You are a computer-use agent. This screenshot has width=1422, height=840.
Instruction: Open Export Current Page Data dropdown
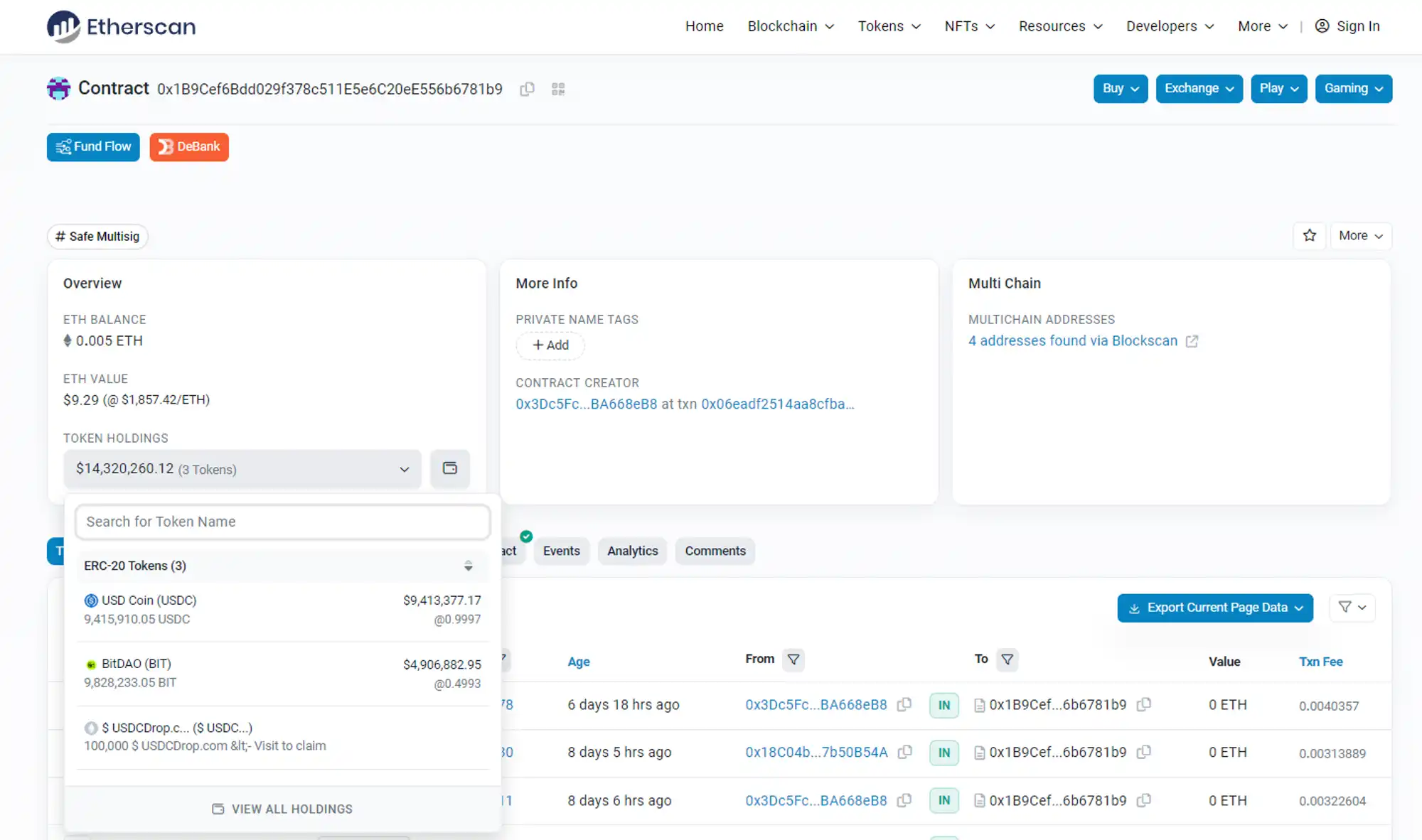click(x=1215, y=608)
